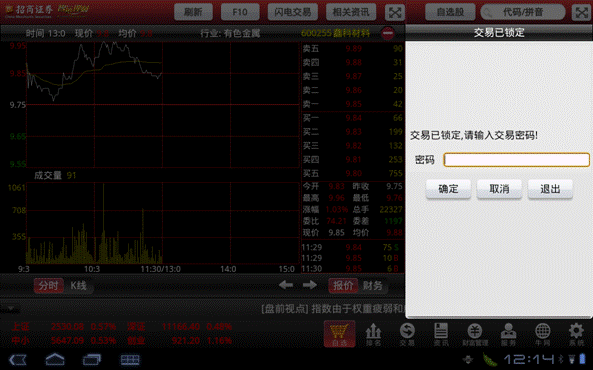Remove stock via red minus icon

pyautogui.click(x=388, y=33)
